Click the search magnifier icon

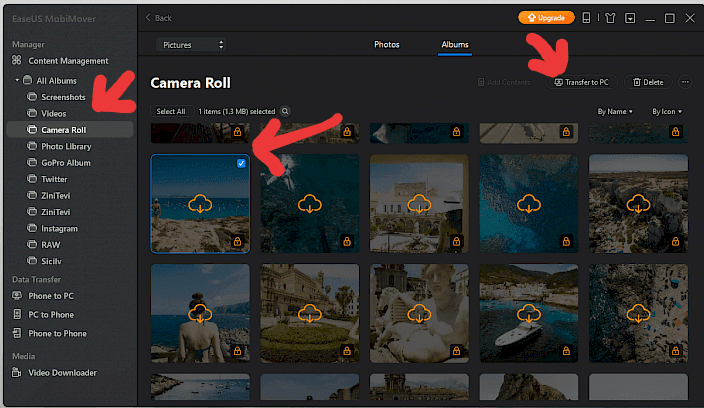285,111
